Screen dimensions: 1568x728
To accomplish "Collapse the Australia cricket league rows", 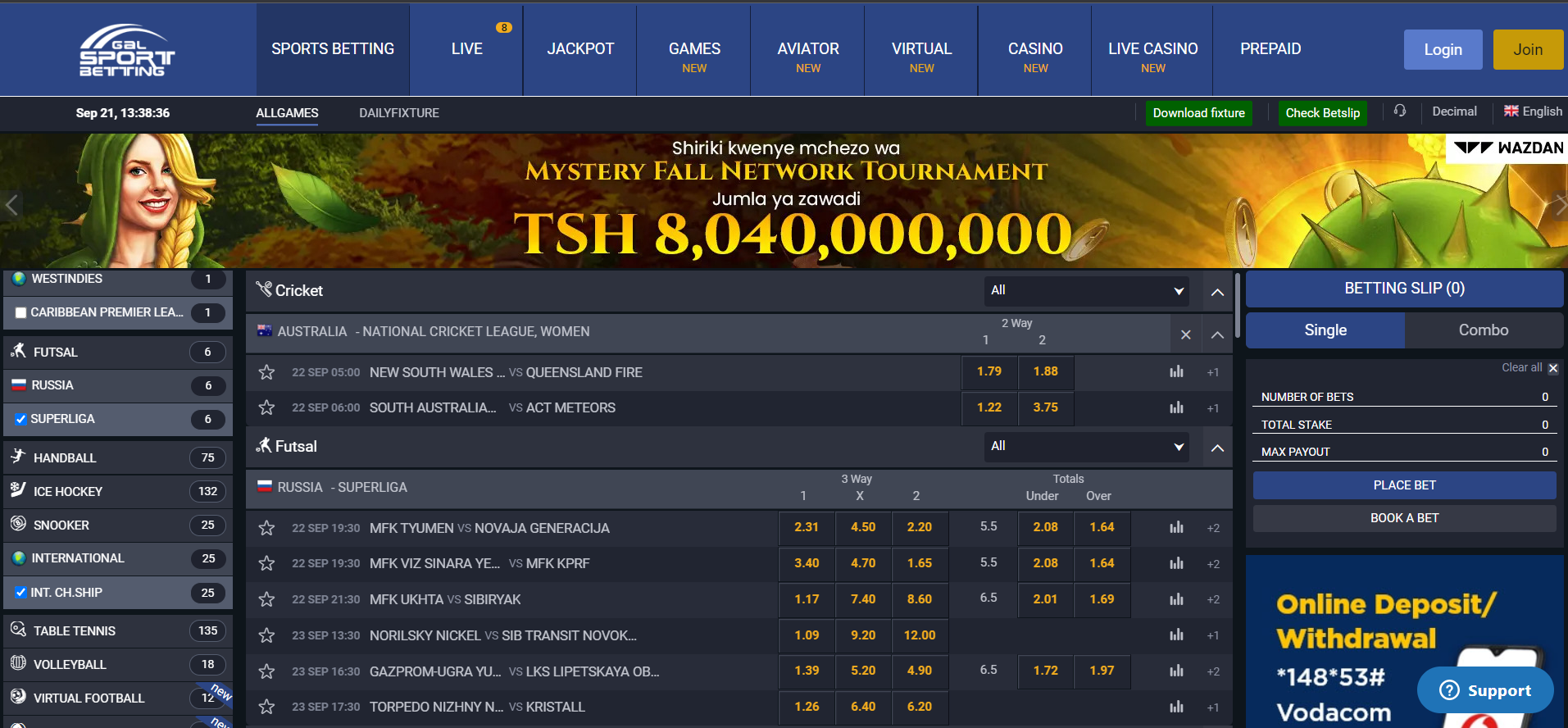I will (1218, 334).
